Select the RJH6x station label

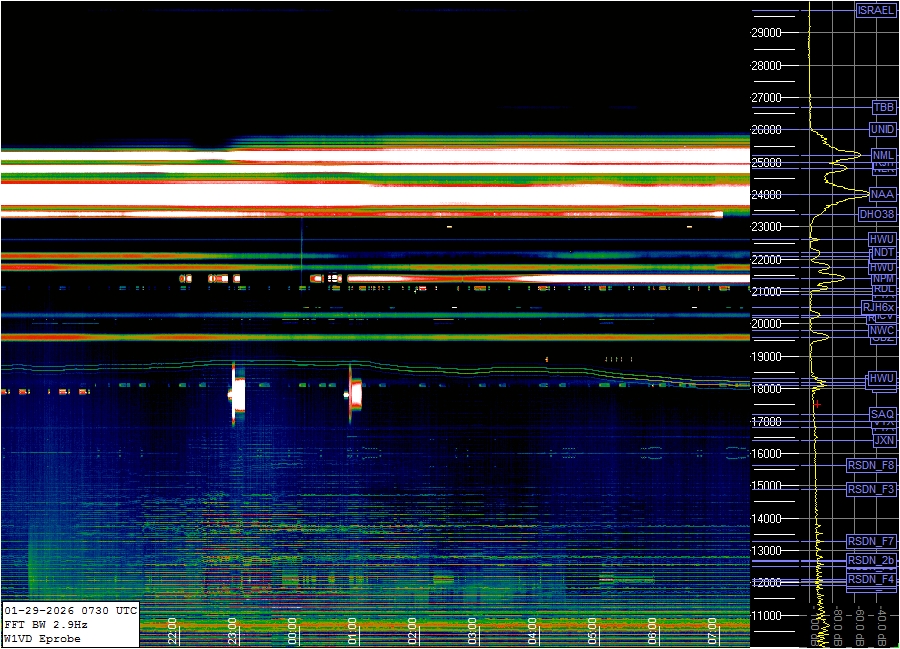coord(877,307)
